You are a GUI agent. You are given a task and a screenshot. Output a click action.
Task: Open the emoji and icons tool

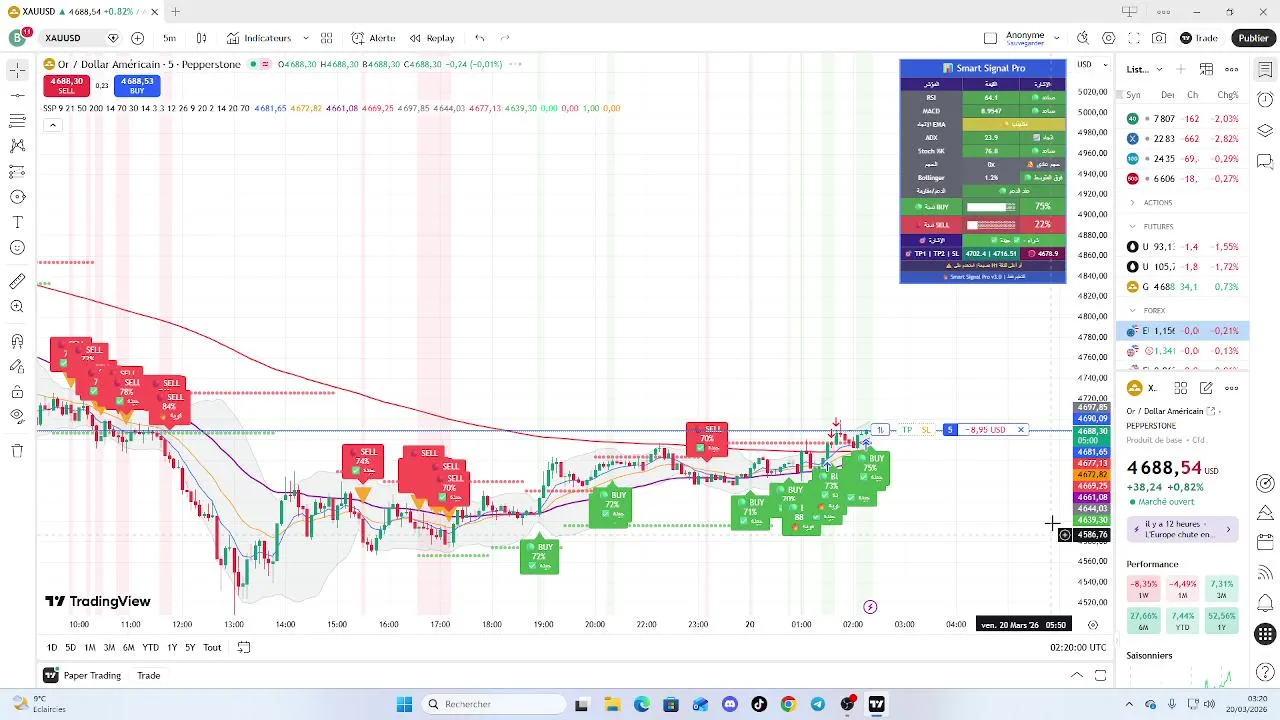[x=17, y=247]
